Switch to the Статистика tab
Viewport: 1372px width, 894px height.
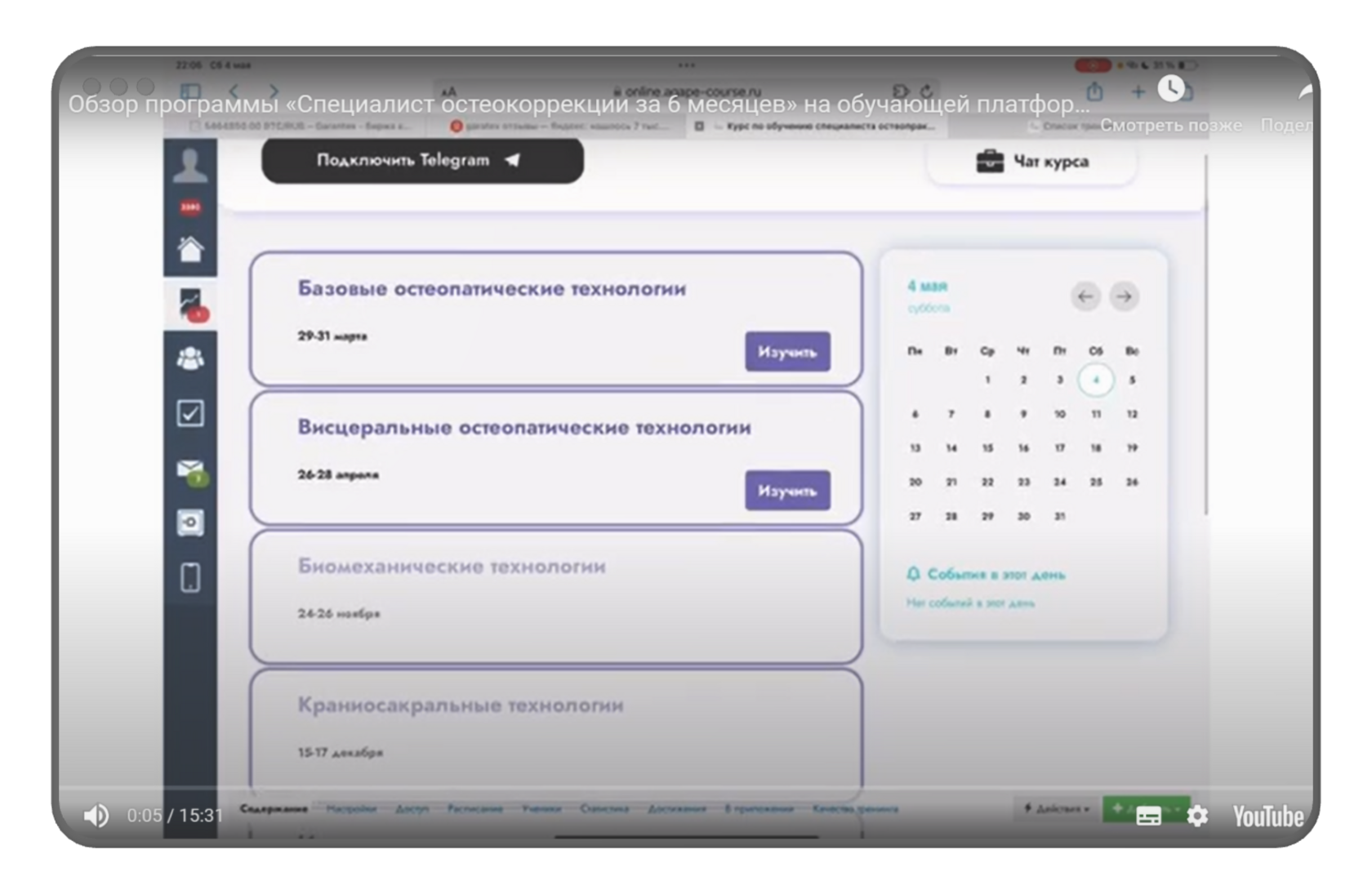604,808
